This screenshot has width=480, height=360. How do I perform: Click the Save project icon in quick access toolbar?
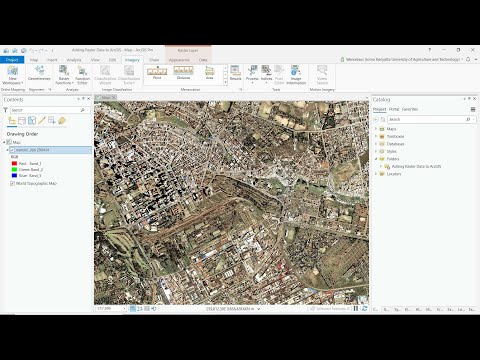[23, 51]
